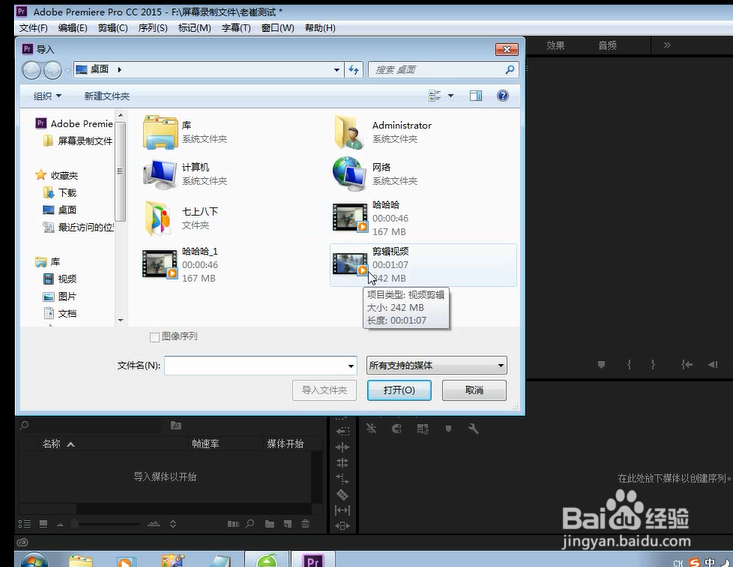The width and height of the screenshot is (733, 567).
Task: Click the refresh icon next to address bar
Action: tap(353, 70)
